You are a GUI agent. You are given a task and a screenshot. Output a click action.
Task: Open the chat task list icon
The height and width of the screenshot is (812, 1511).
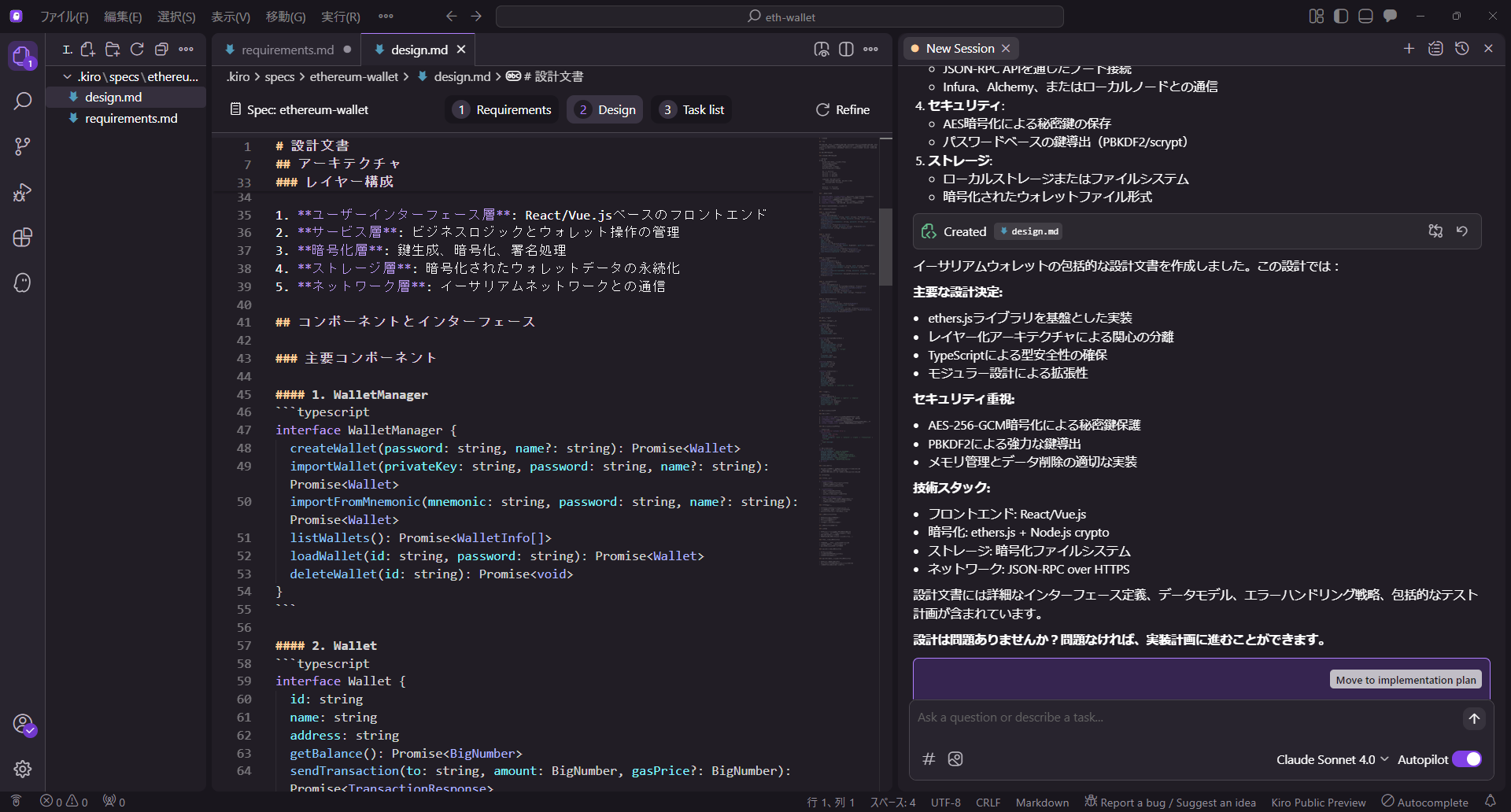click(1435, 48)
